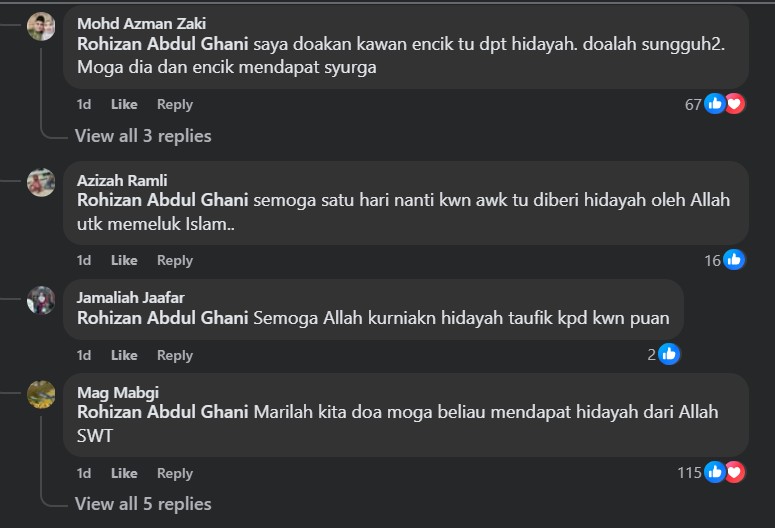775x528 pixels.
Task: Click the like reaction icon on Jamaliah Jaafar's comment
Action: [669, 354]
